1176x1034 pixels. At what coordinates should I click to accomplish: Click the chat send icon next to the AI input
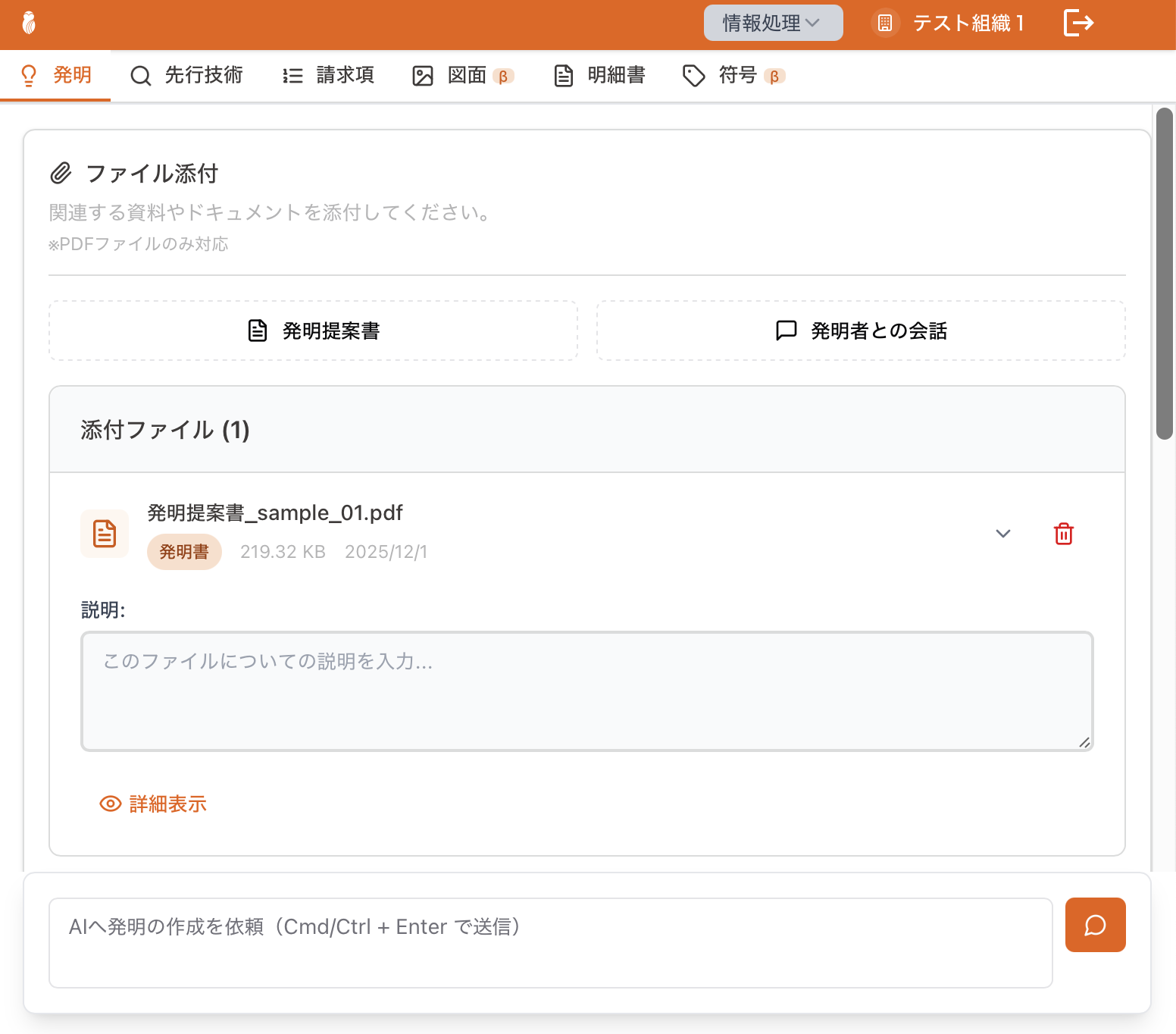[x=1095, y=925]
